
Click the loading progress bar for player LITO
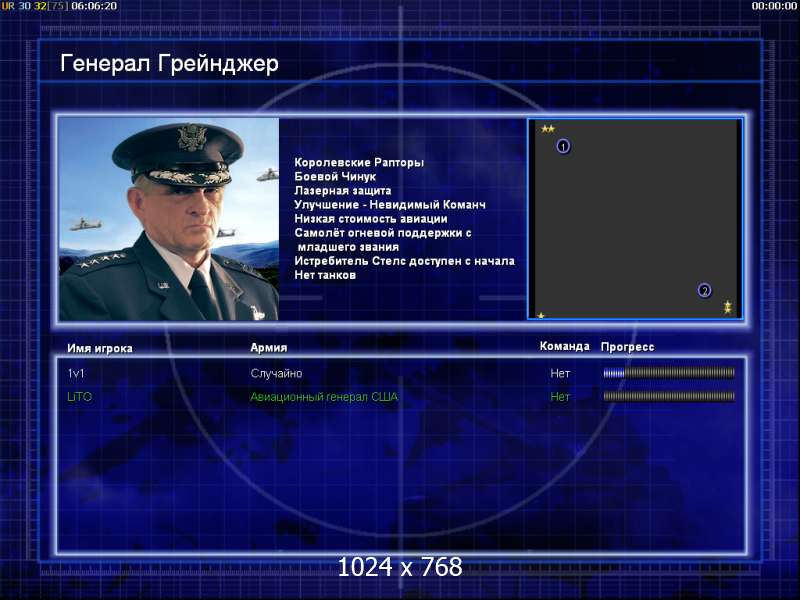coord(669,396)
